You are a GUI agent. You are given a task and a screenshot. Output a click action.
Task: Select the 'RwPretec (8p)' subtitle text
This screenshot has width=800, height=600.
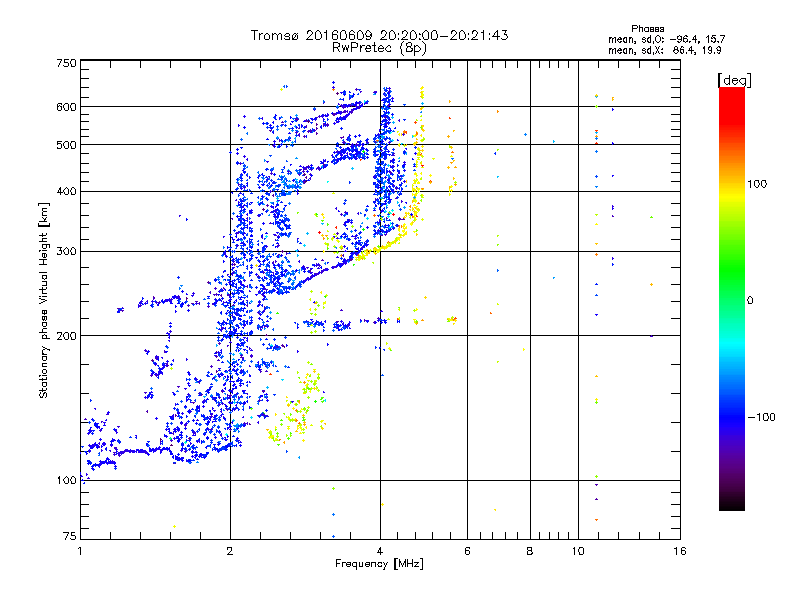pos(379,47)
